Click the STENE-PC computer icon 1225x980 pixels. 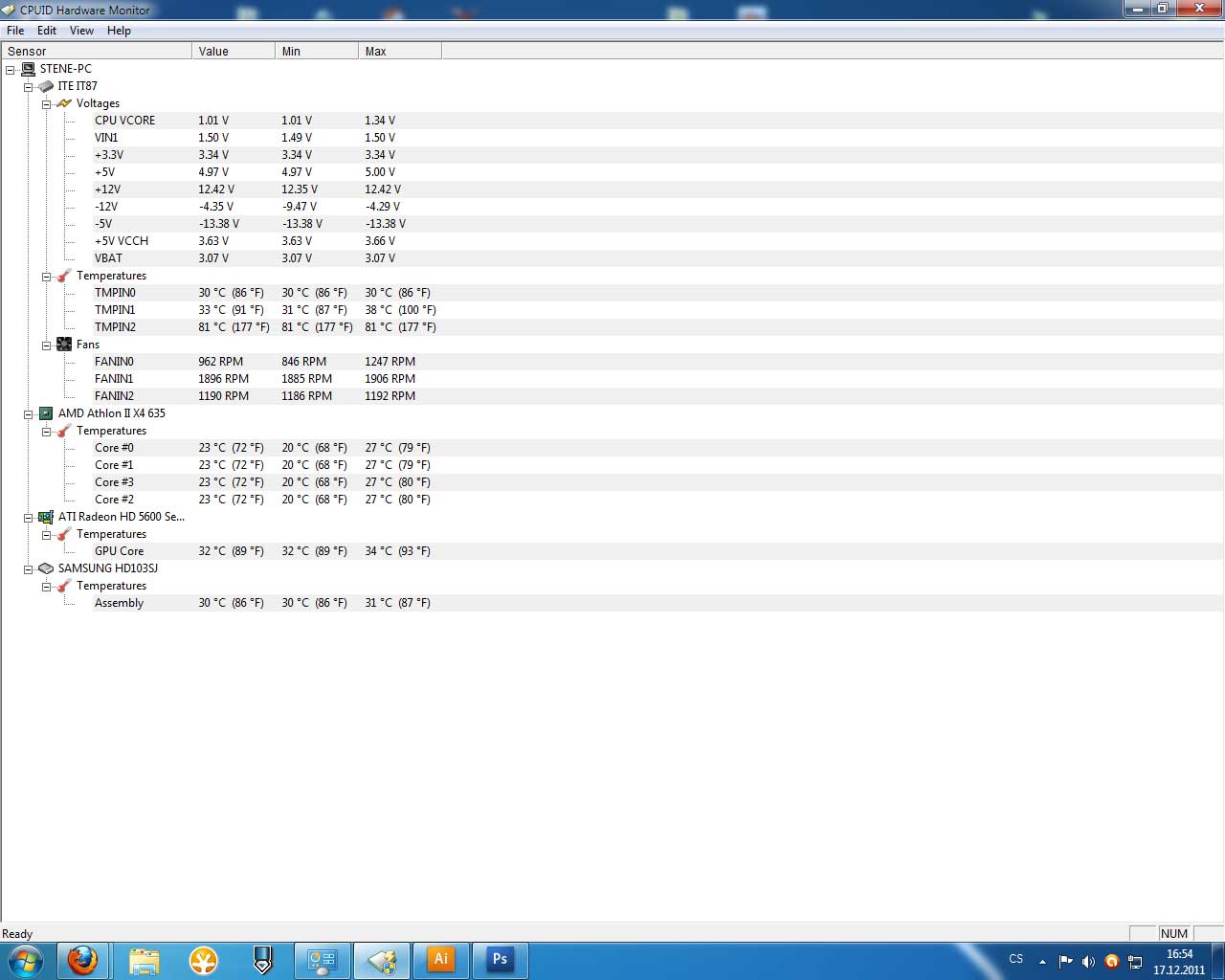[28, 69]
